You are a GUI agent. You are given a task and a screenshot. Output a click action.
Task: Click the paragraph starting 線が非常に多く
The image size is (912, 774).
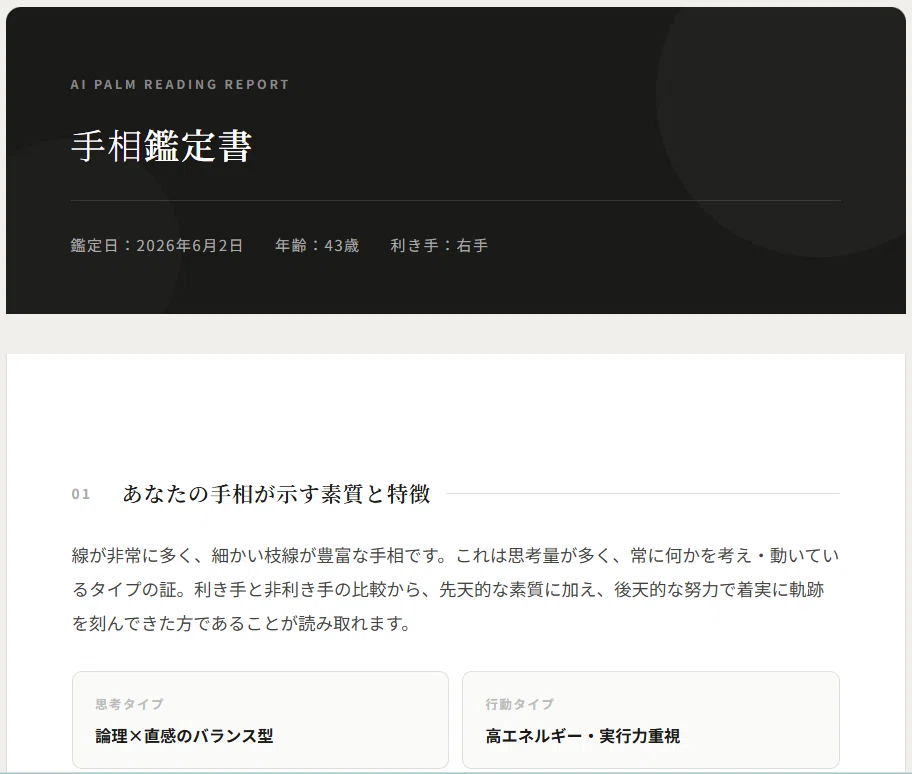[x=455, y=590]
